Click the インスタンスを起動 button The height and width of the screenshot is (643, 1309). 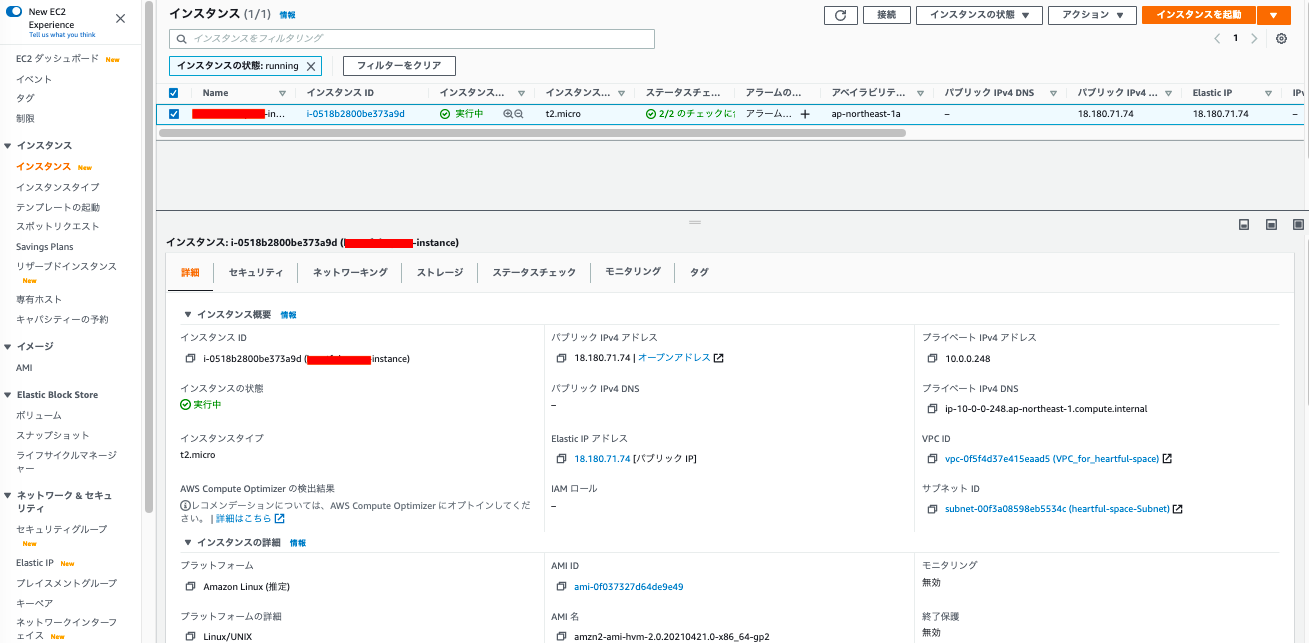click(1198, 15)
